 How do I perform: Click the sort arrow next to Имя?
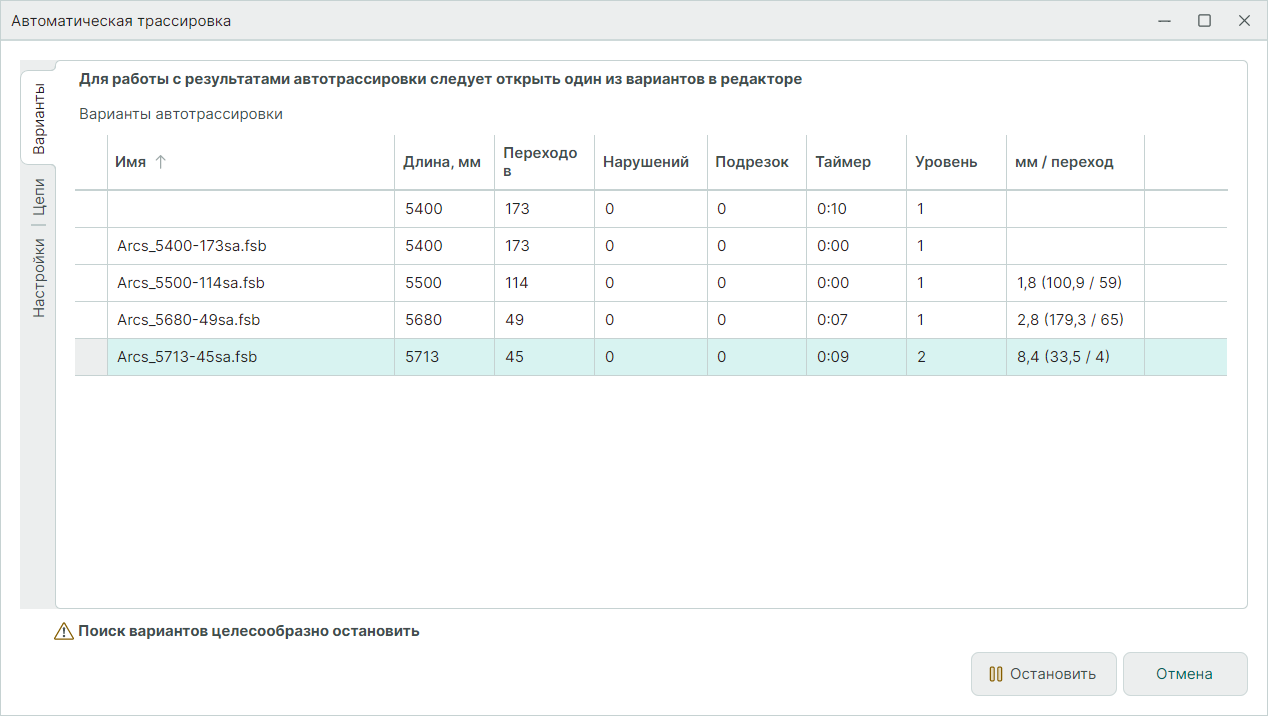coord(160,162)
